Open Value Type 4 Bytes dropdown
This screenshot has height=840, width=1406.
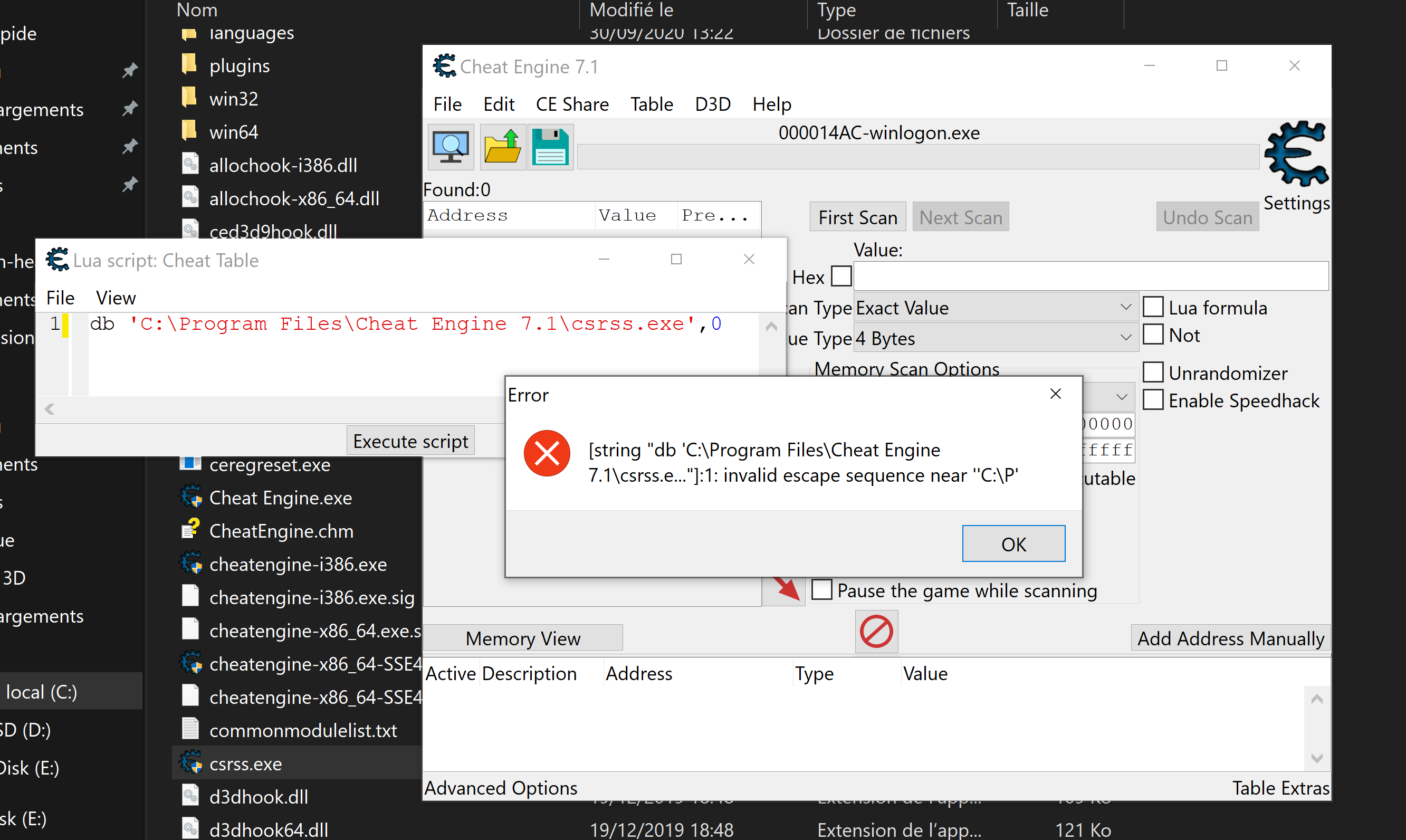pos(995,338)
